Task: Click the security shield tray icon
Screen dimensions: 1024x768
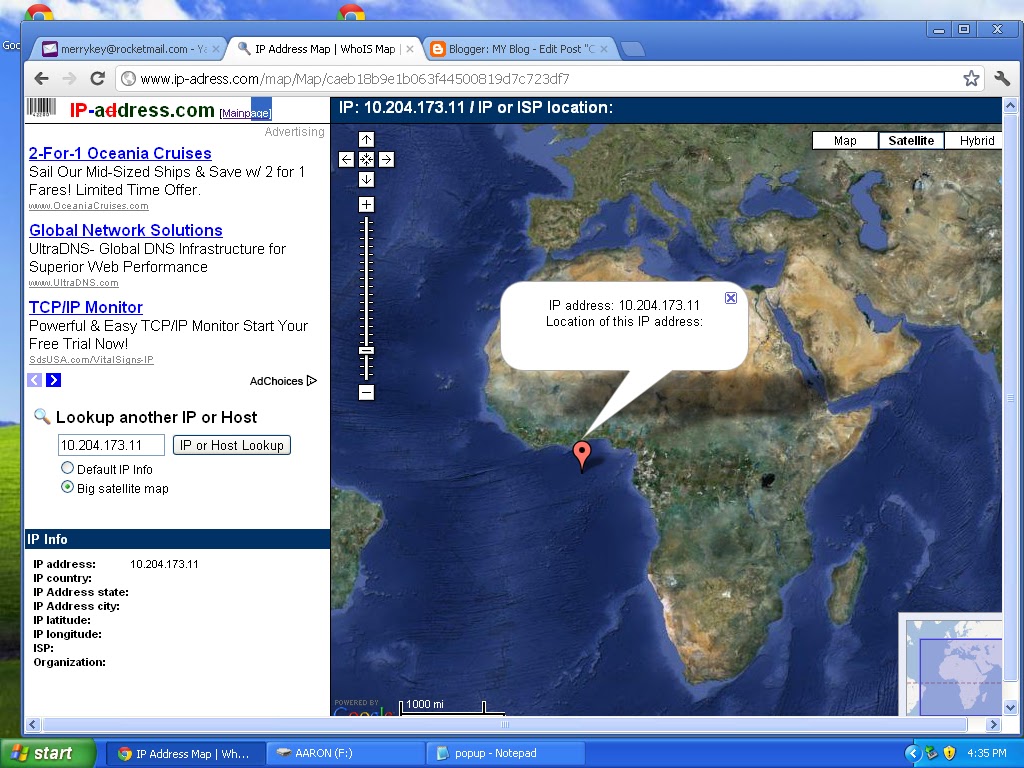Action: tap(950, 753)
